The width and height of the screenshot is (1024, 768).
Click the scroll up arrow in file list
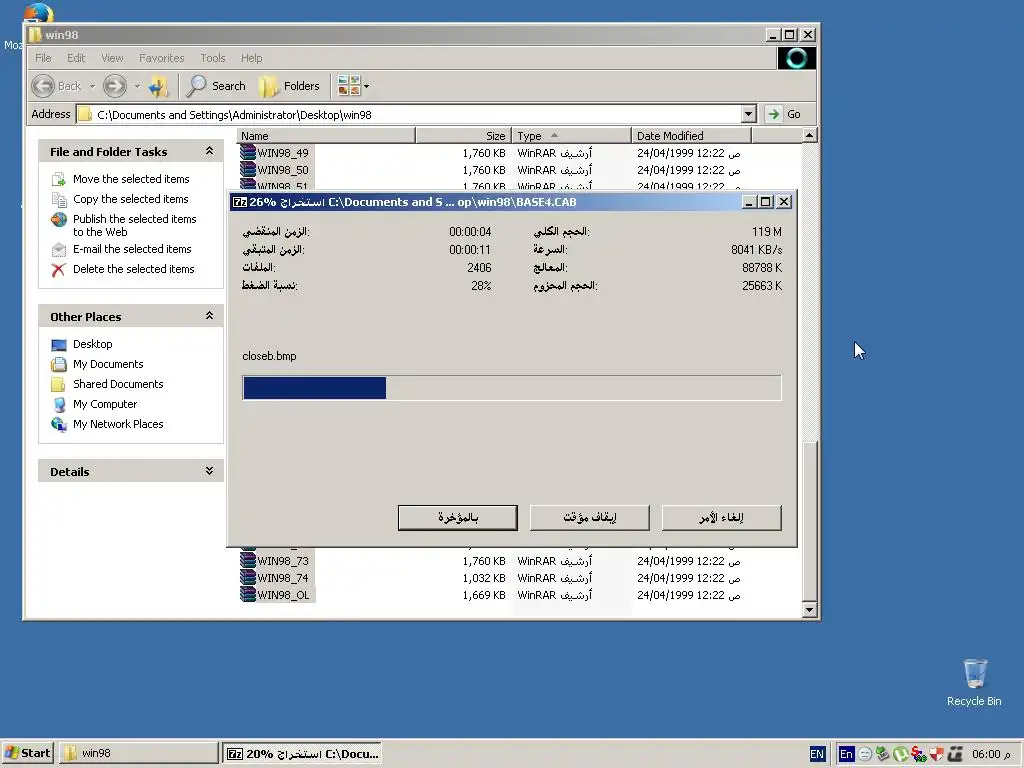click(x=809, y=136)
